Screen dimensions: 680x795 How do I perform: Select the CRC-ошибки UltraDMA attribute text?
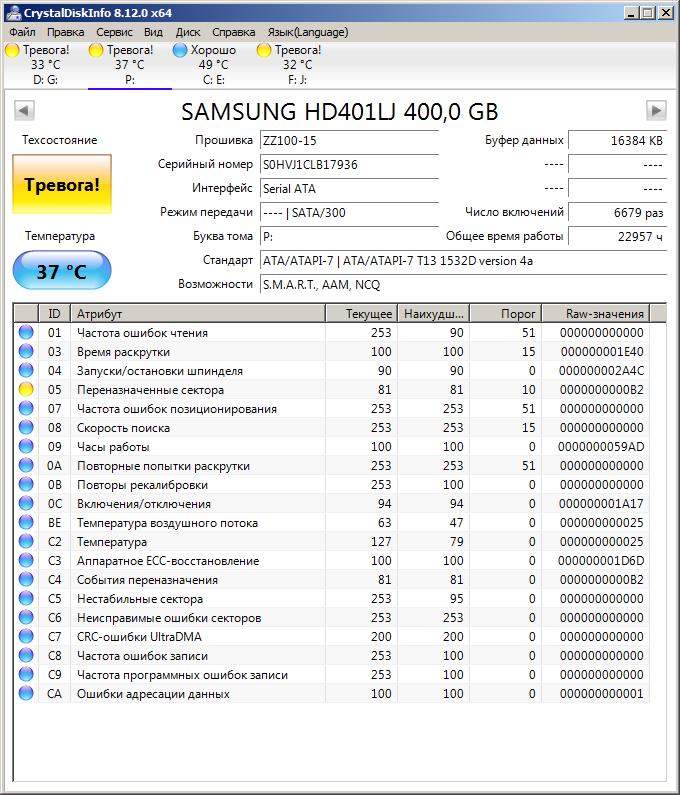coord(139,636)
